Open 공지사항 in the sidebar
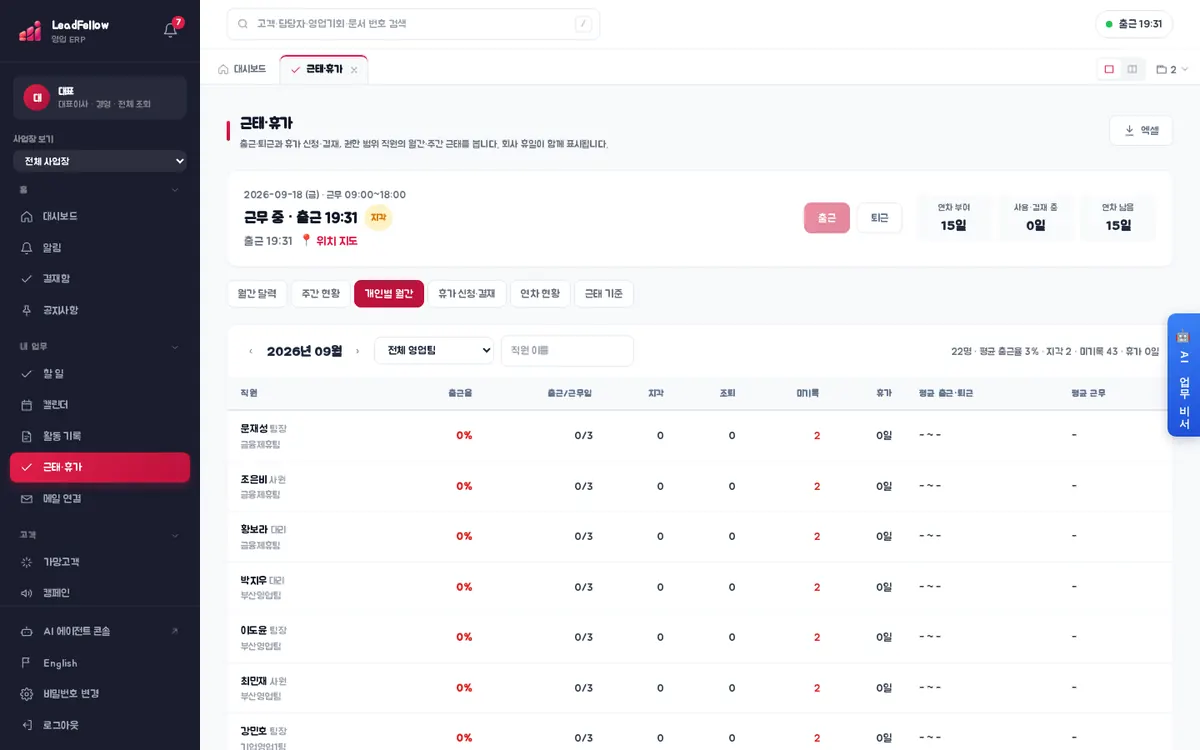This screenshot has height=750, width=1200. click(100, 310)
